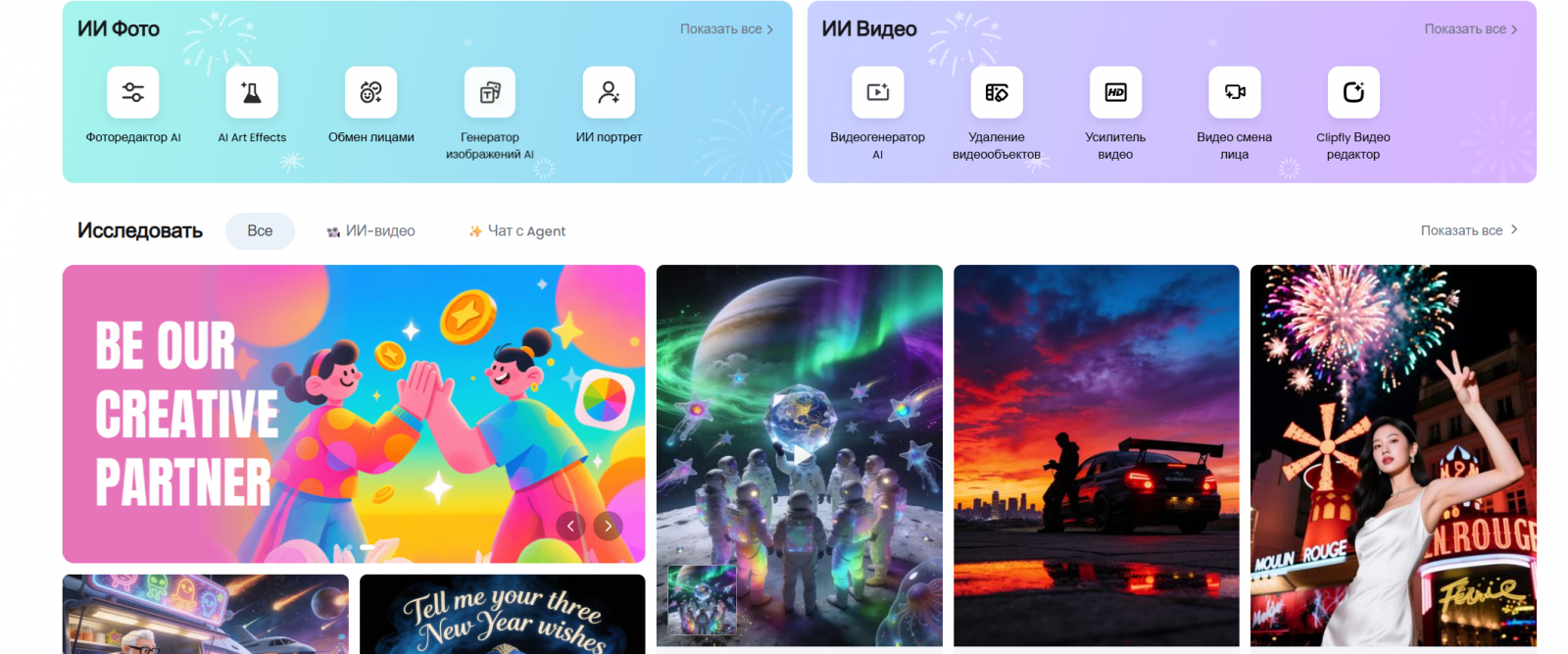This screenshot has height=654, width=1568.
Task: Launch the AI Art Effects icon
Action: pos(252,92)
